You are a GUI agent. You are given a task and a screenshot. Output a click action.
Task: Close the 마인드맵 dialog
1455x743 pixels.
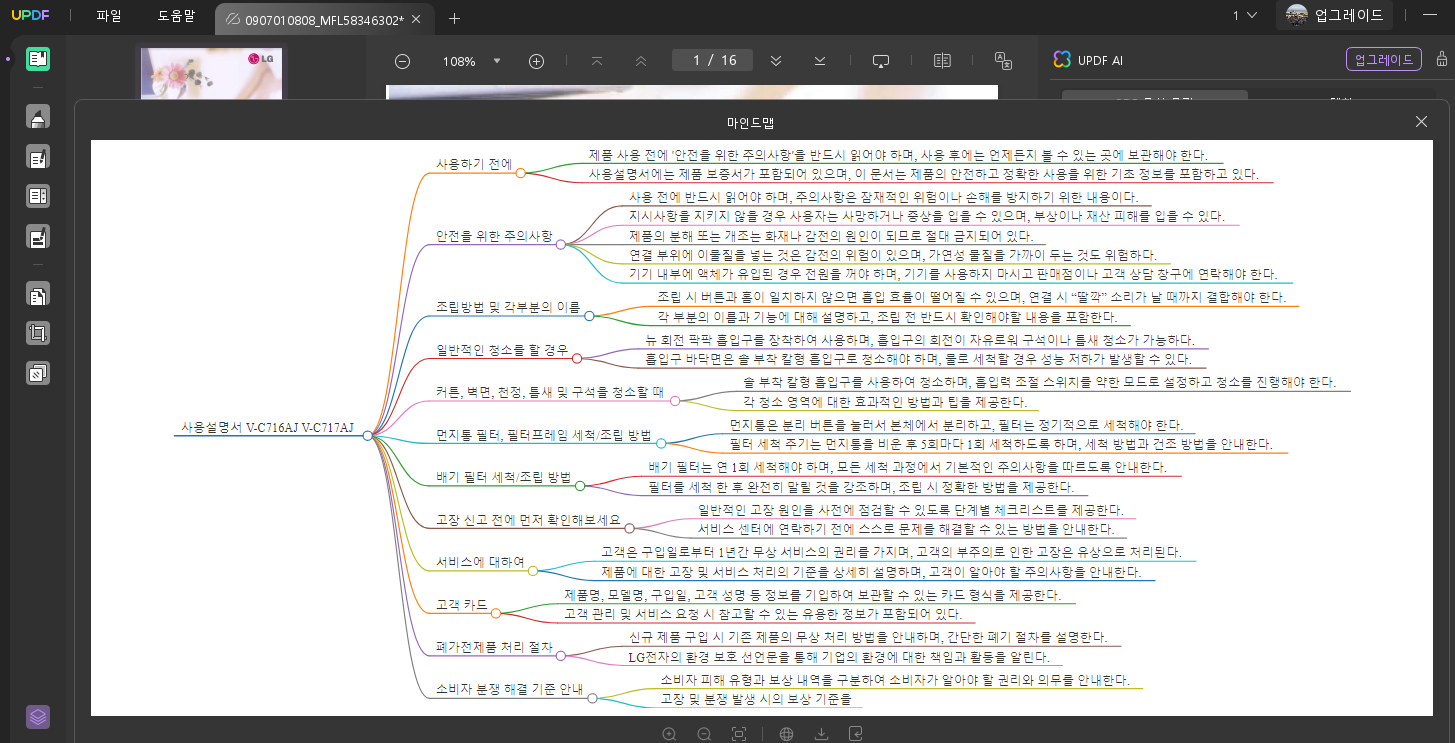click(x=1421, y=121)
